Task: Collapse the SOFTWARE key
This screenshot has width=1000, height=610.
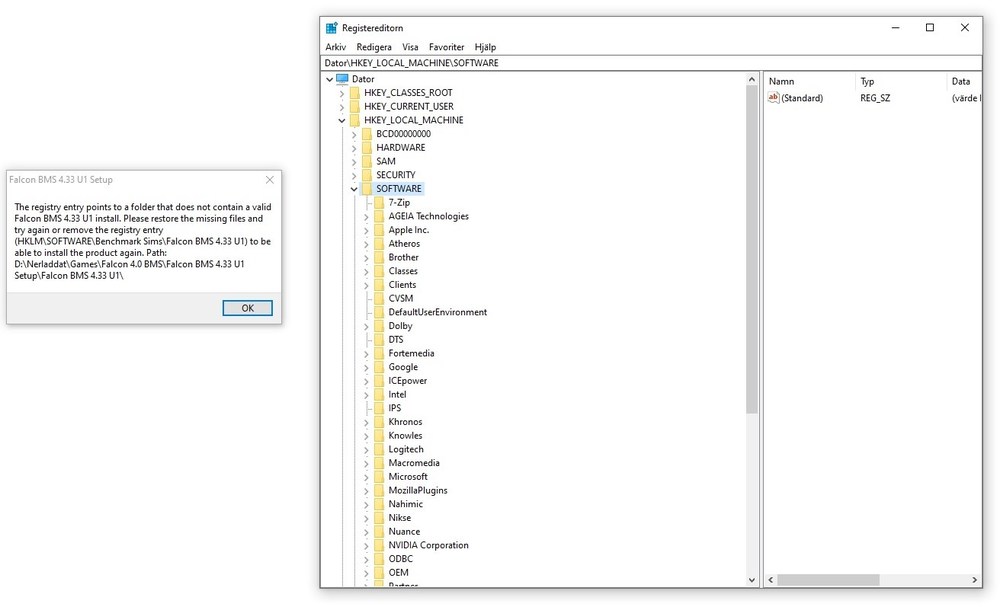Action: (x=354, y=189)
